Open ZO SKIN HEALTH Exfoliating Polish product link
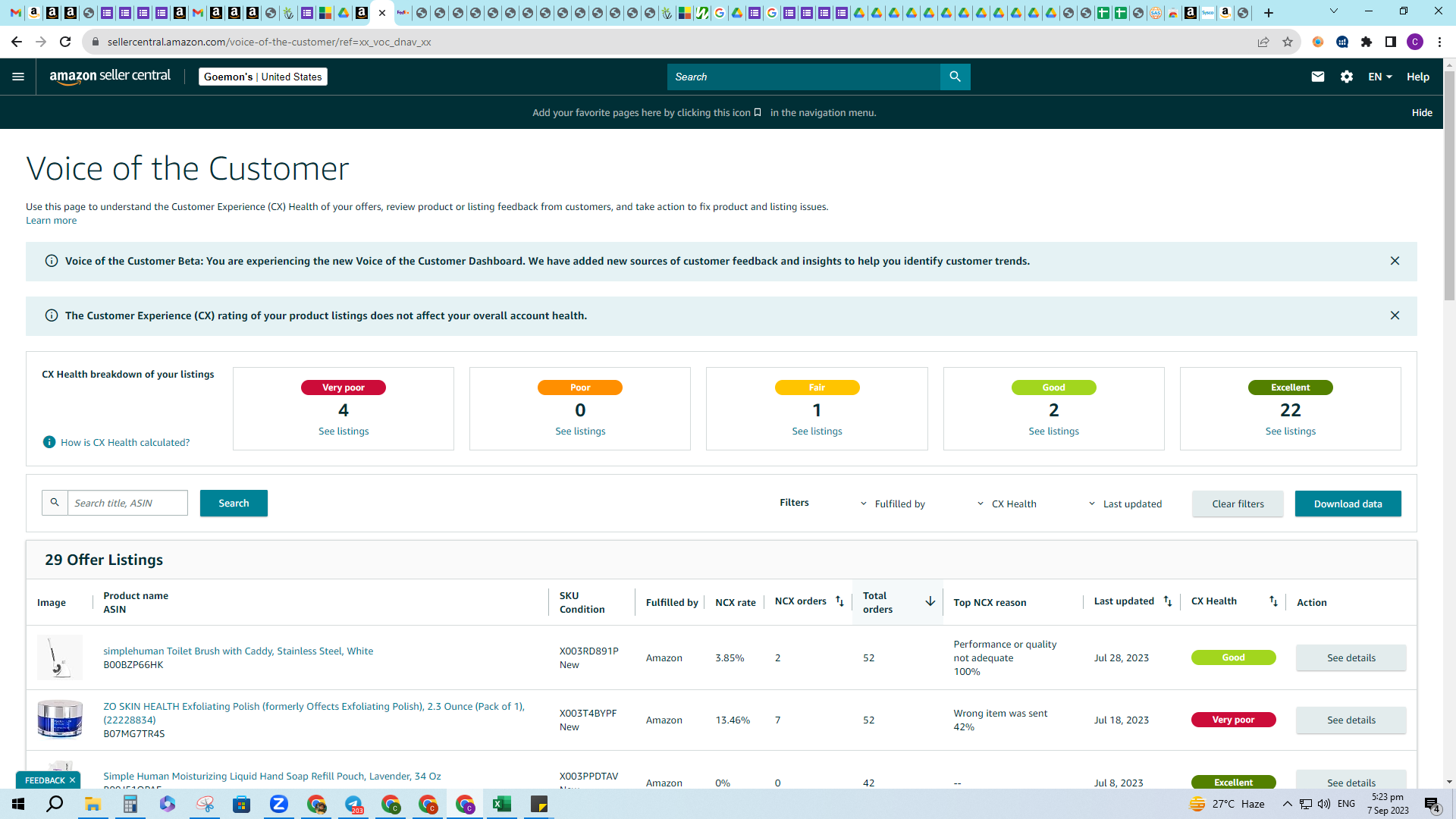Viewport: 1456px width, 819px height. 314,713
